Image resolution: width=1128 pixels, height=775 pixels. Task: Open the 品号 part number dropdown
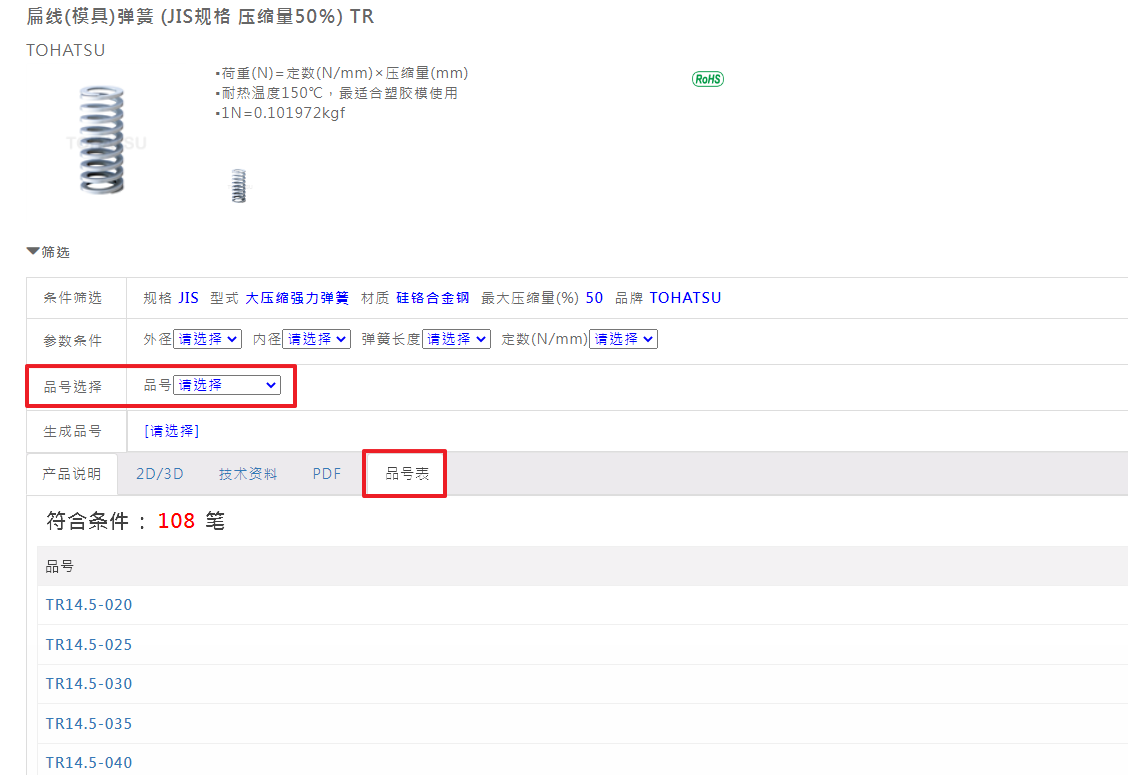coord(227,385)
